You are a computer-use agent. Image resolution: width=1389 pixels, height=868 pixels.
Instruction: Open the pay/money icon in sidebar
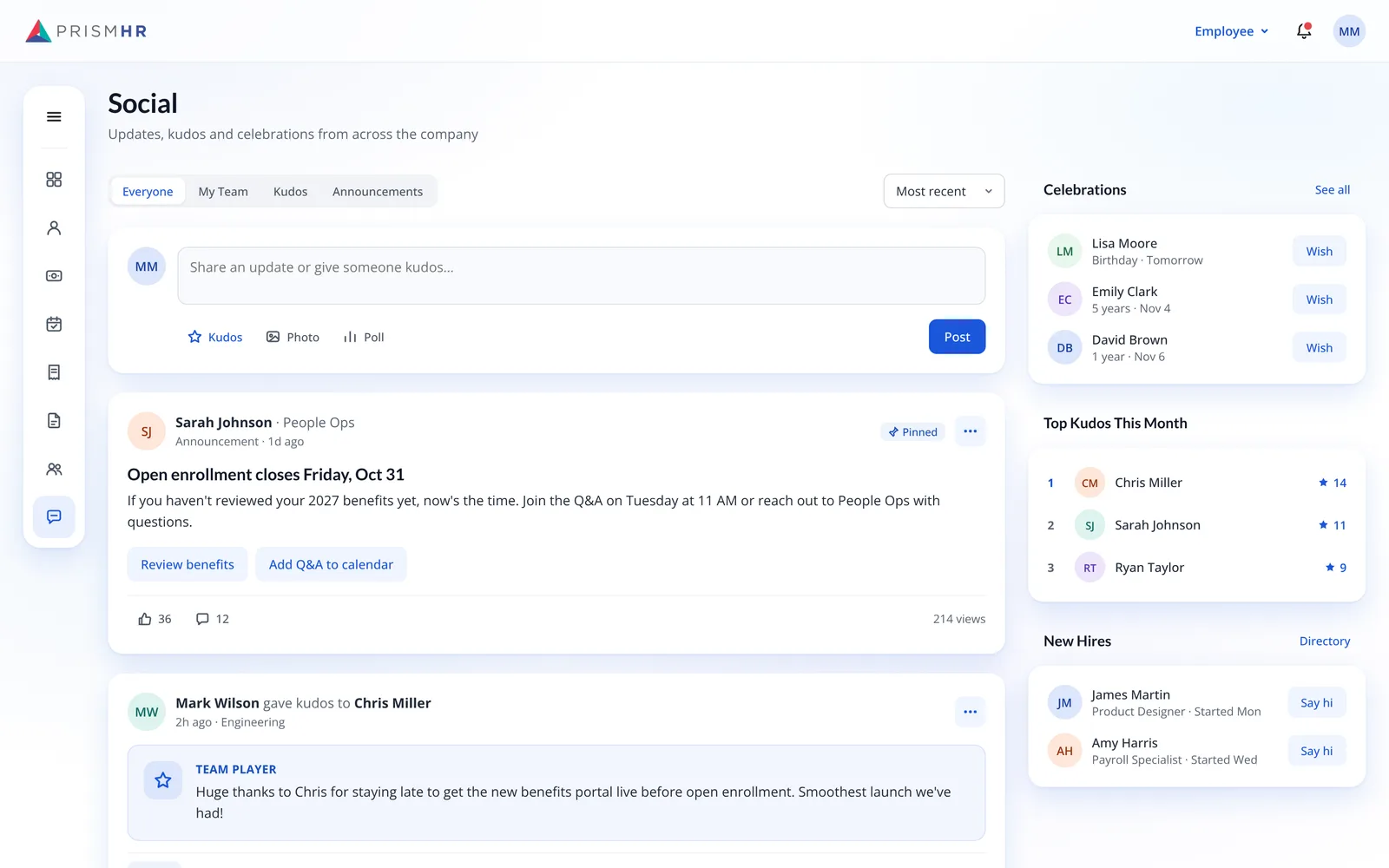point(54,276)
